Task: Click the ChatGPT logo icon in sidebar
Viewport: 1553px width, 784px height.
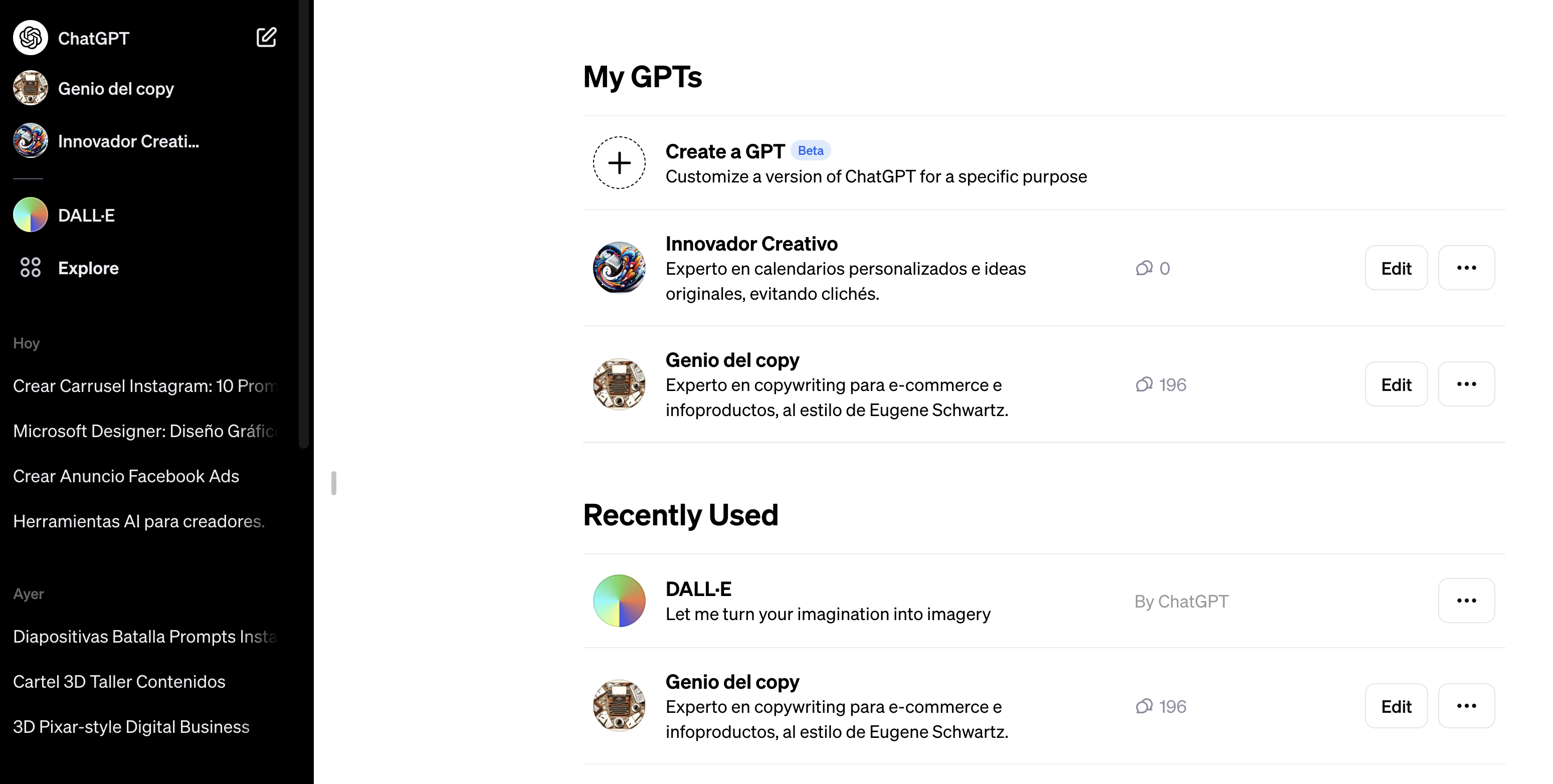Action: point(30,38)
